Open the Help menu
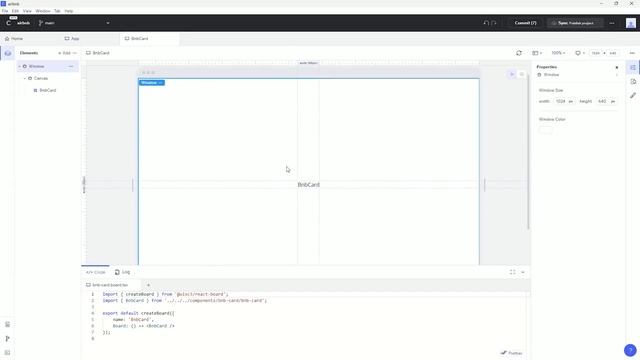The width and height of the screenshot is (640, 360). tap(69, 11)
